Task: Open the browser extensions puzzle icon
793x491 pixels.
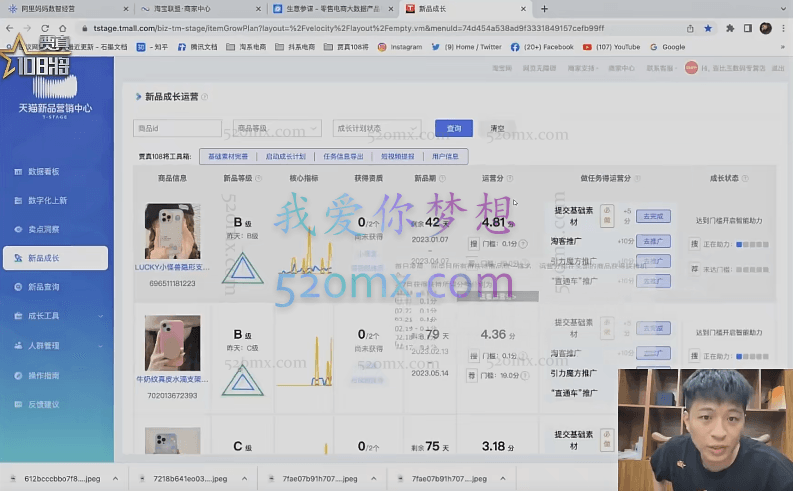Action: tap(730, 28)
